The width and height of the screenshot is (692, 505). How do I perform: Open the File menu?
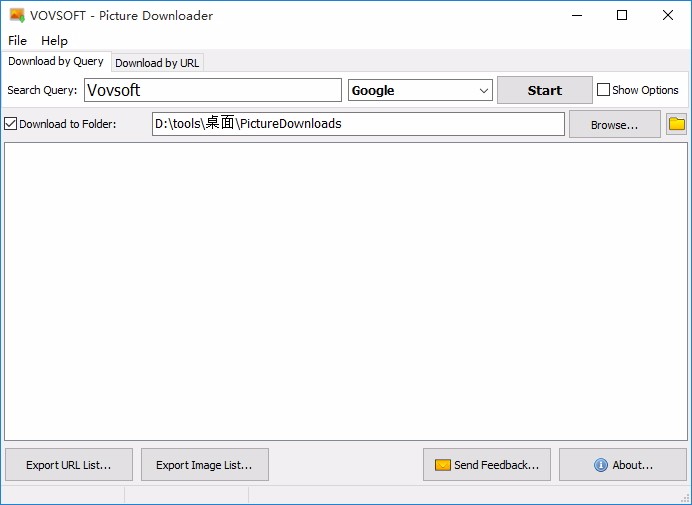coord(17,41)
